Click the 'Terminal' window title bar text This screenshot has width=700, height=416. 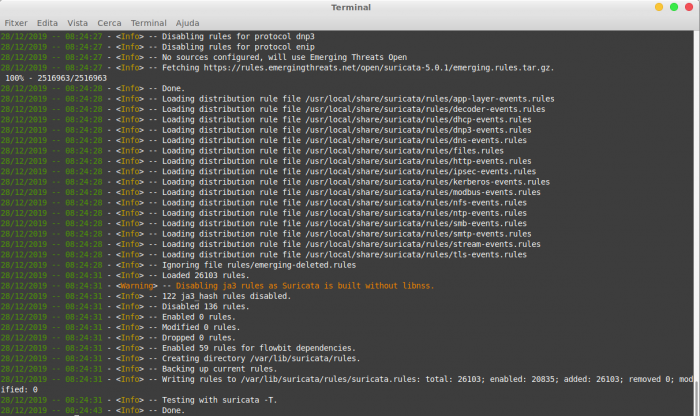click(x=349, y=7)
